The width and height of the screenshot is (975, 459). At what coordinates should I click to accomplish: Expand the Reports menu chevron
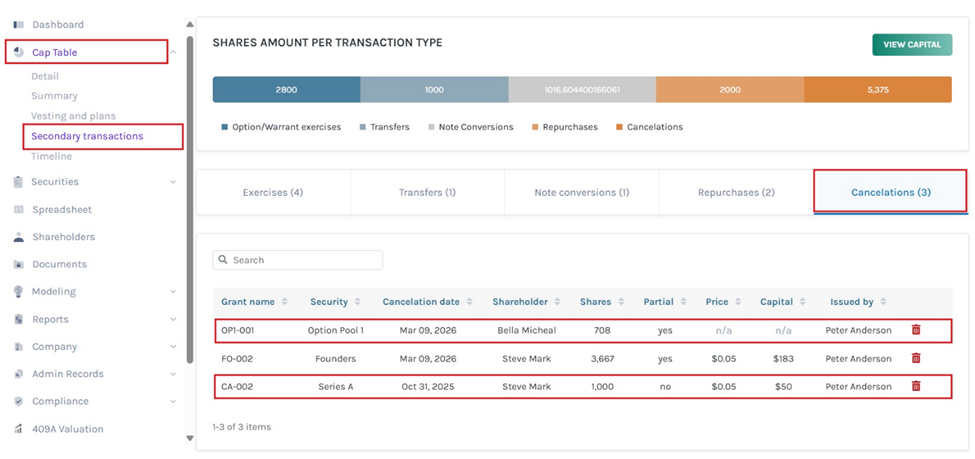point(173,320)
